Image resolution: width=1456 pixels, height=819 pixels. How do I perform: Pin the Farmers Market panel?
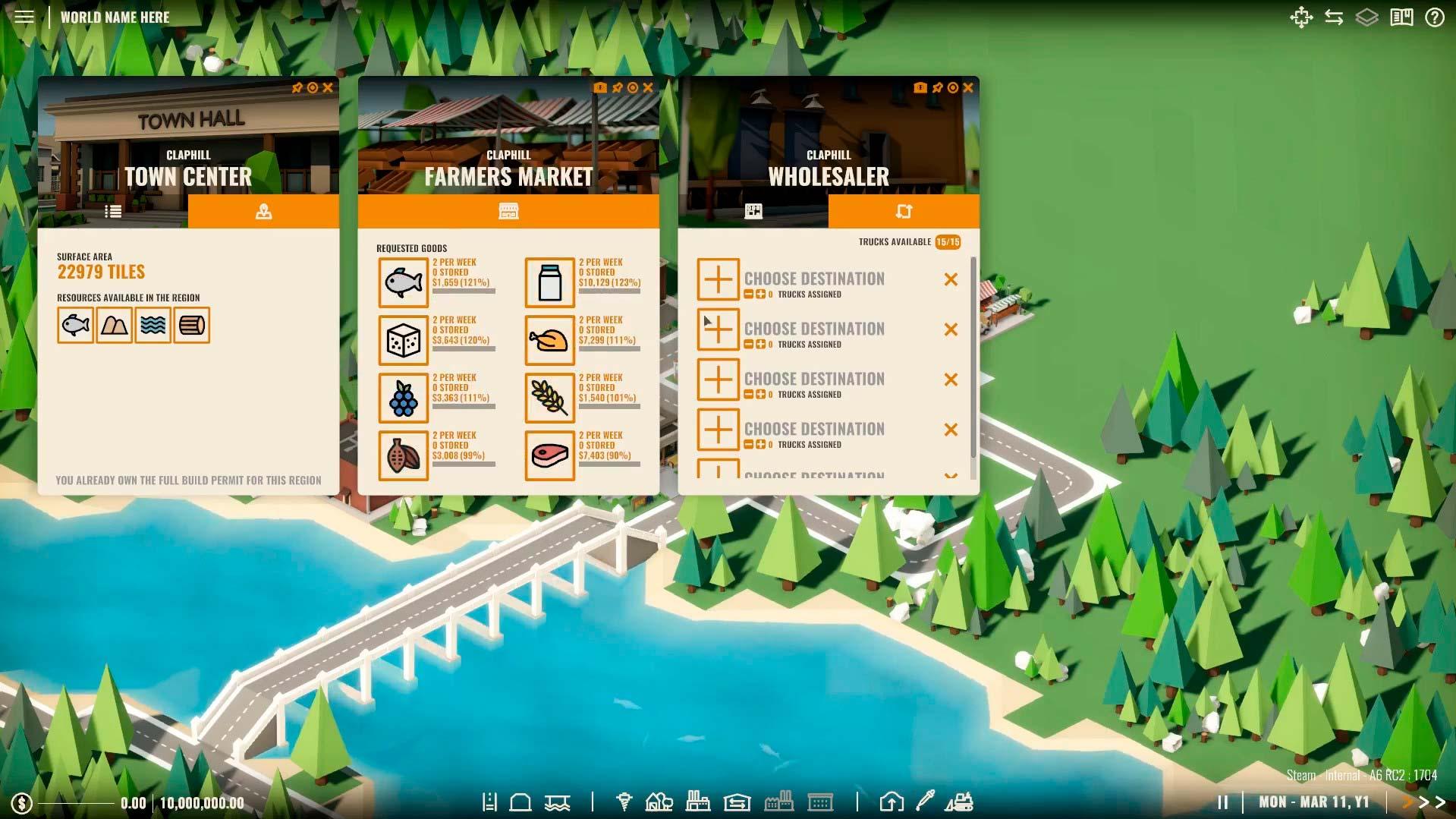617,88
